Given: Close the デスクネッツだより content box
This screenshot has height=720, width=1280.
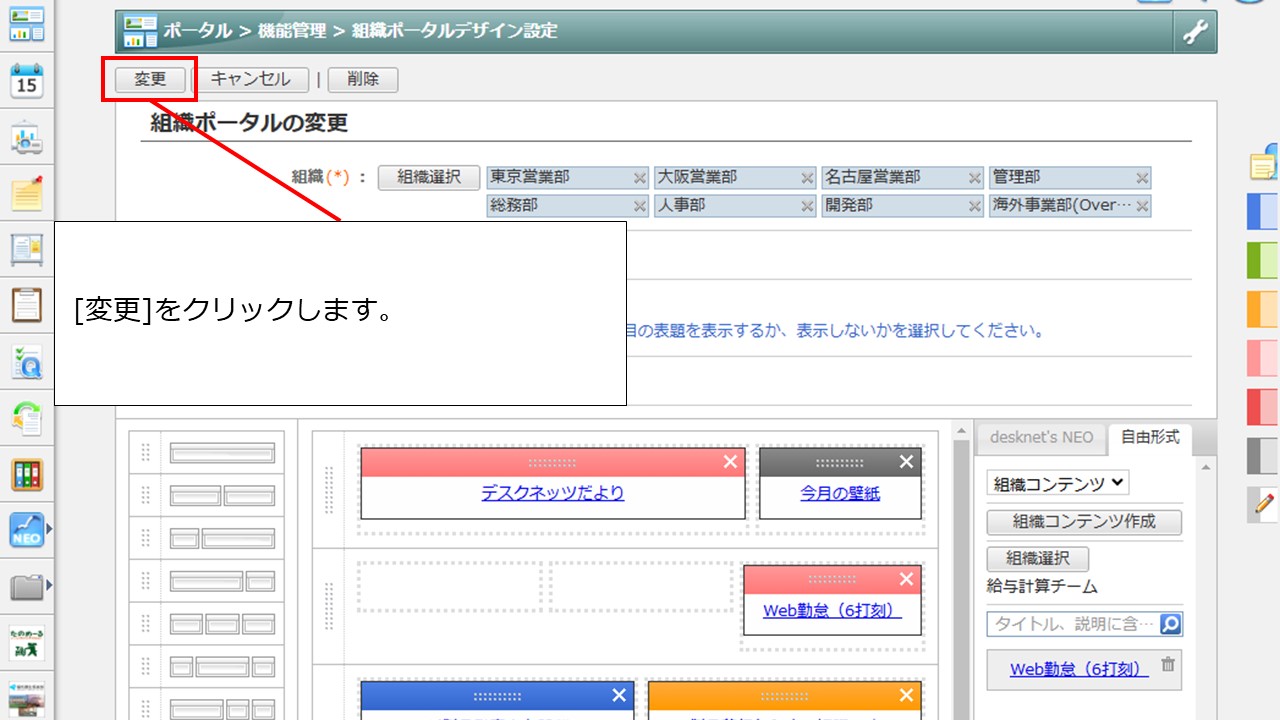Looking at the screenshot, I should pyautogui.click(x=730, y=462).
